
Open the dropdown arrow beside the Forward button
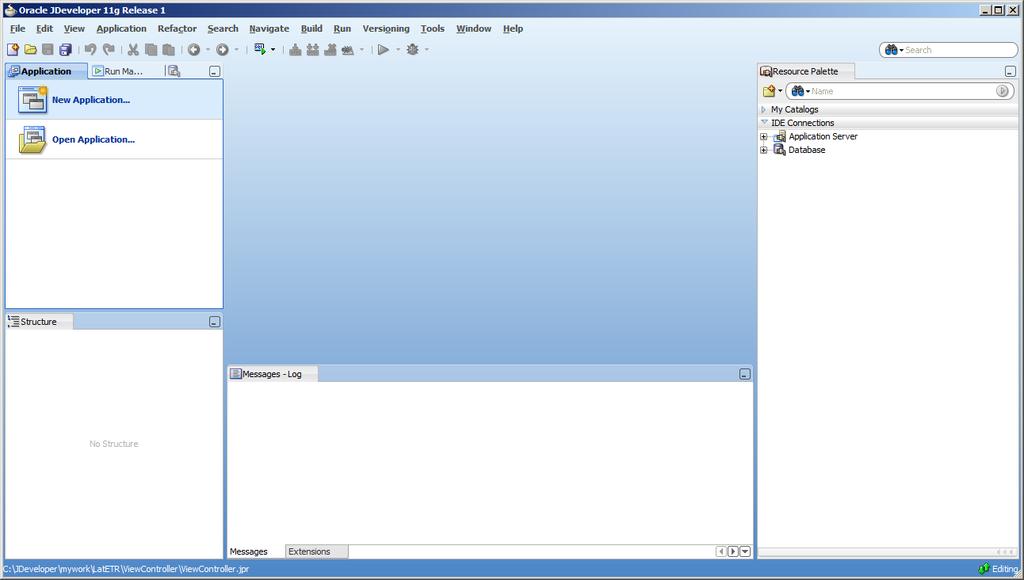coord(236,50)
